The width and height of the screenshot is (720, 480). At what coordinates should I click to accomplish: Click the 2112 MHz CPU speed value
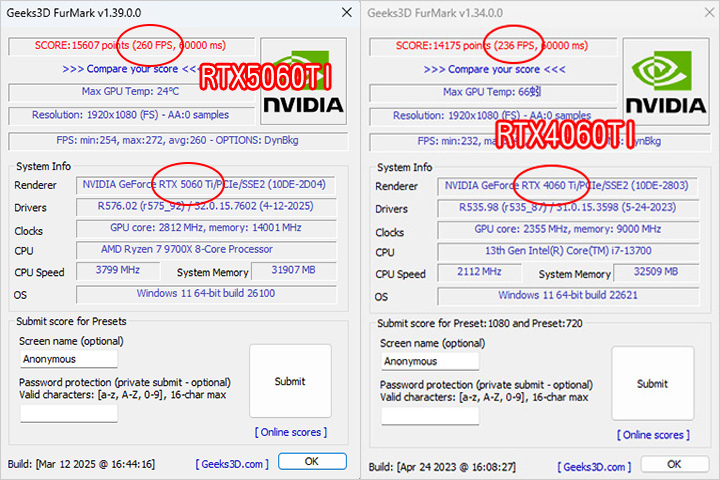(x=479, y=271)
